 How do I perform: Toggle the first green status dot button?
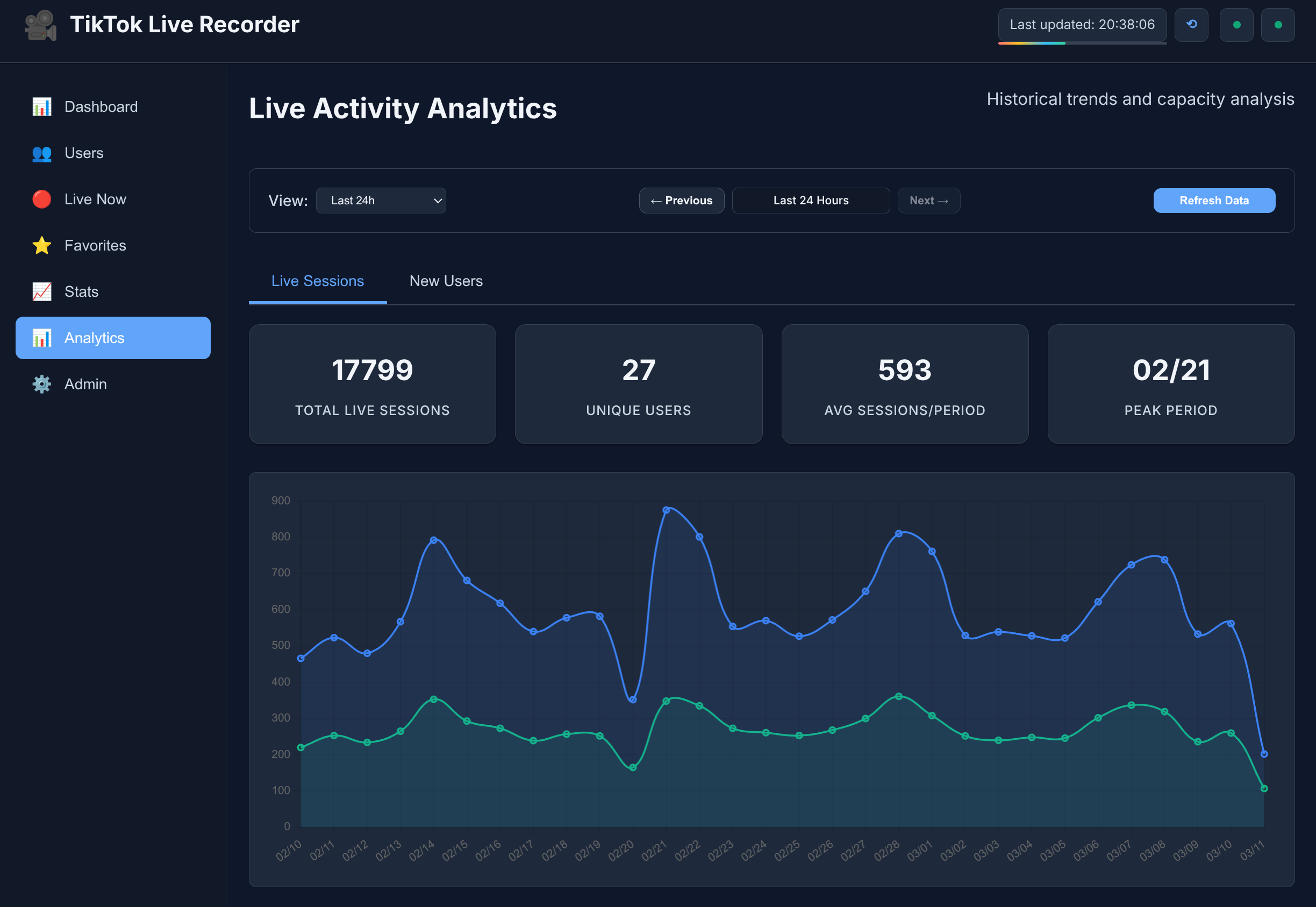[1236, 25]
